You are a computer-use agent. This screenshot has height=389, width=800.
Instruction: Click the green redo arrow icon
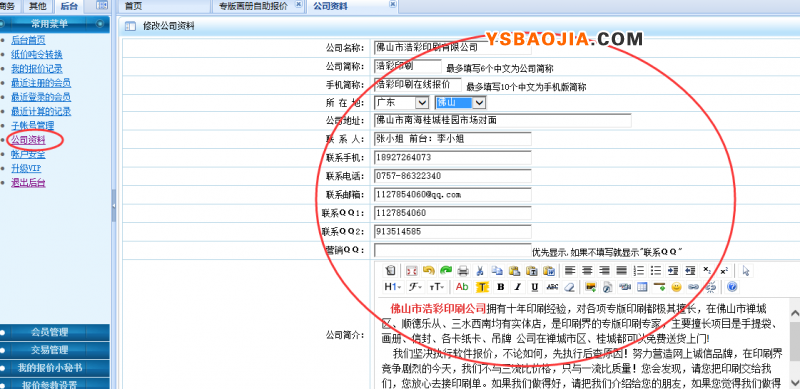[x=446, y=270]
